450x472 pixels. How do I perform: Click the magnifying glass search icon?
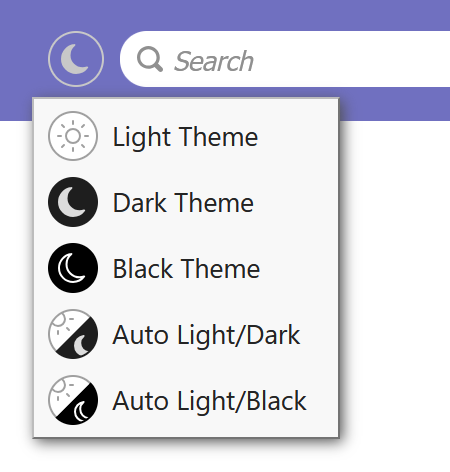click(150, 59)
